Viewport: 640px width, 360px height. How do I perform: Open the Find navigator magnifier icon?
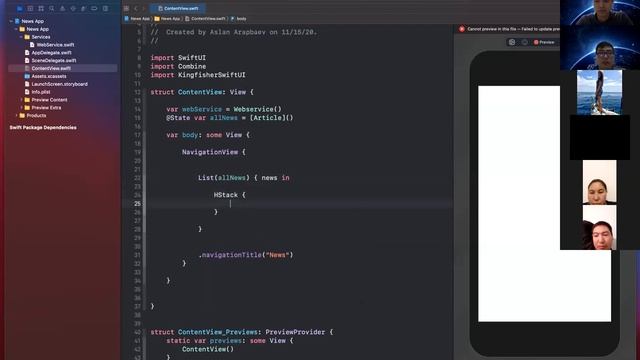51,8
